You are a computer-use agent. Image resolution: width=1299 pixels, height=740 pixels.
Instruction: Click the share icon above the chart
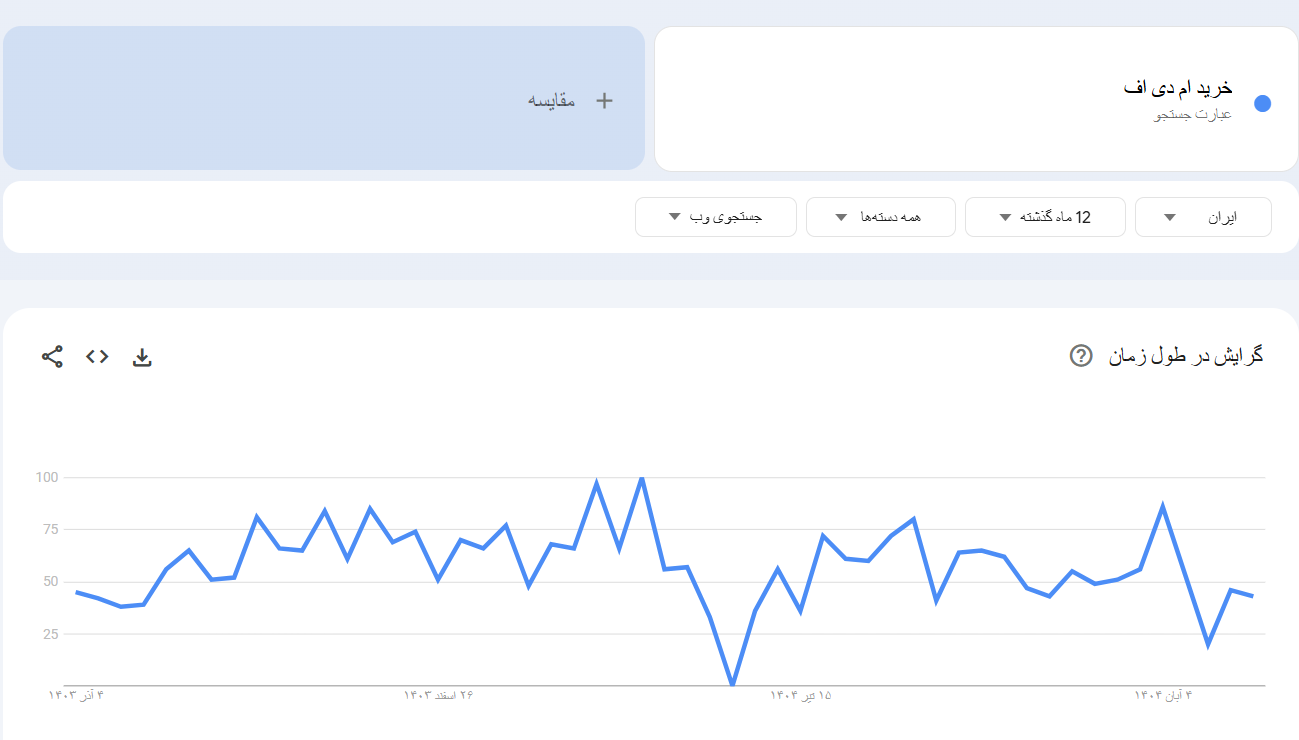pos(51,356)
